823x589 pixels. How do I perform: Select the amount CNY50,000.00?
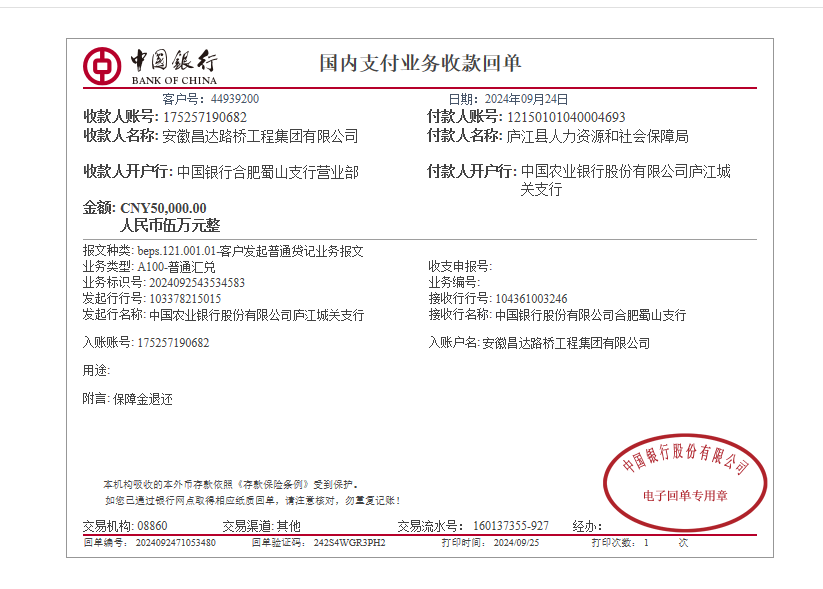point(163,208)
